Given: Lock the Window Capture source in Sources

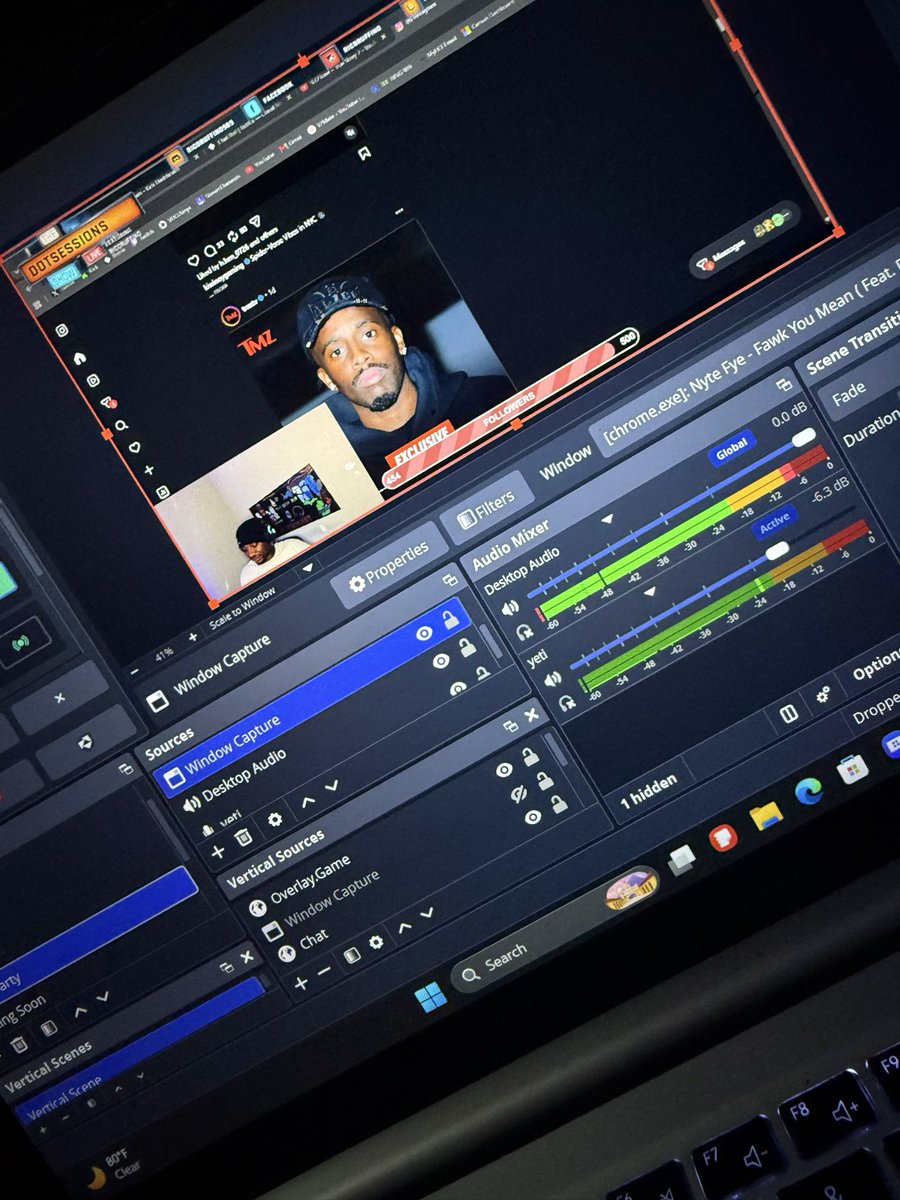Looking at the screenshot, I should click(451, 620).
